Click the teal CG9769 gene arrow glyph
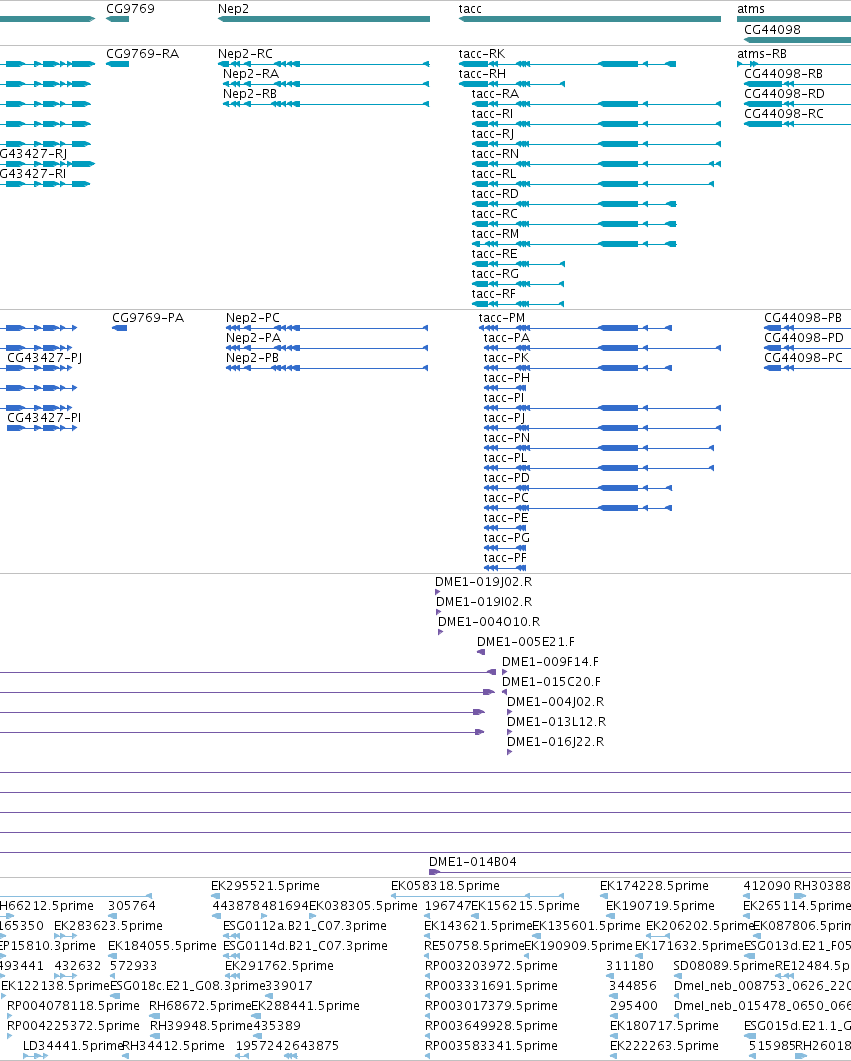851x1061 pixels. point(118,19)
